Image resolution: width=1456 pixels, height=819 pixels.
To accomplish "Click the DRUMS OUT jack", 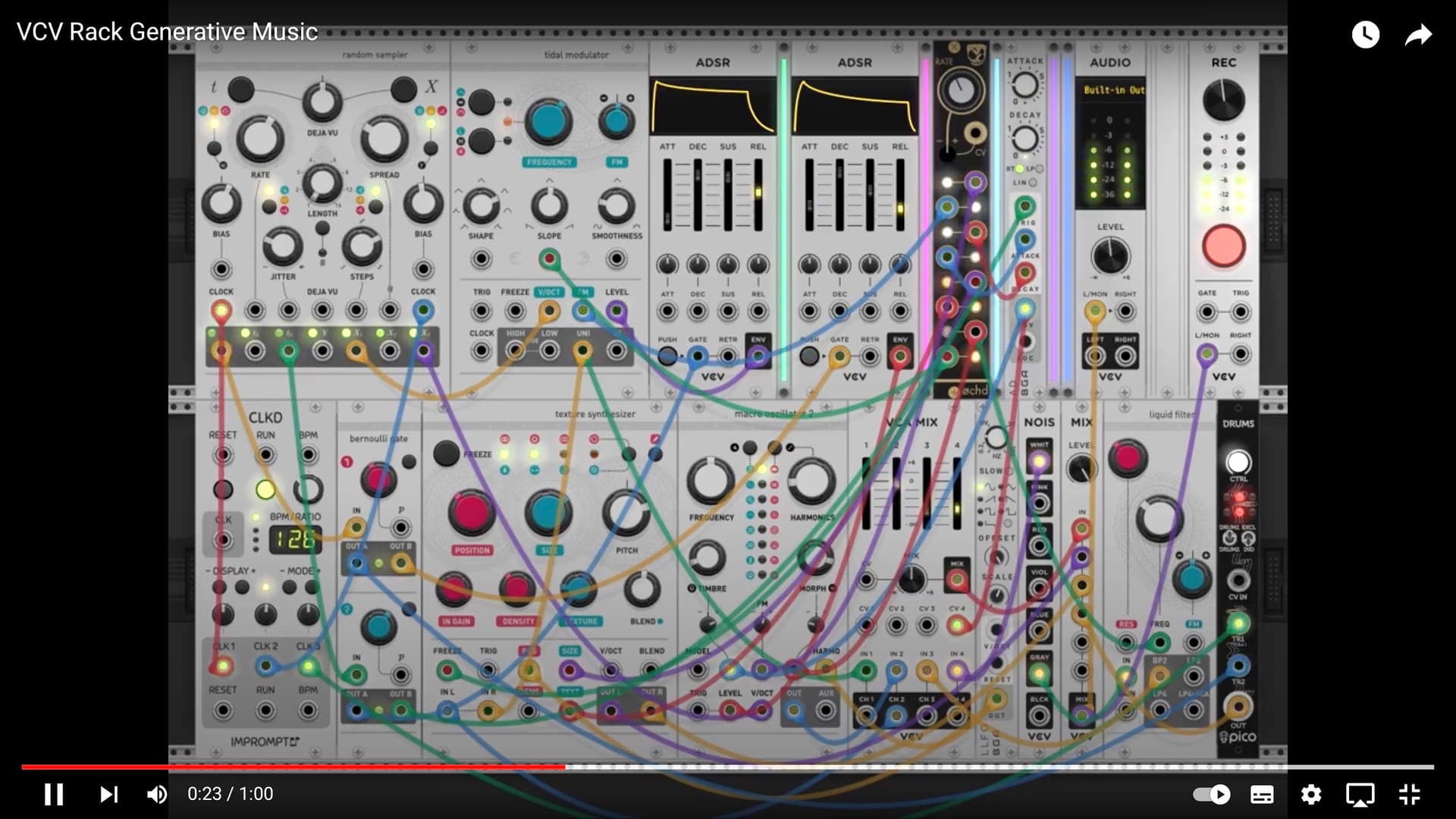I will [x=1238, y=707].
